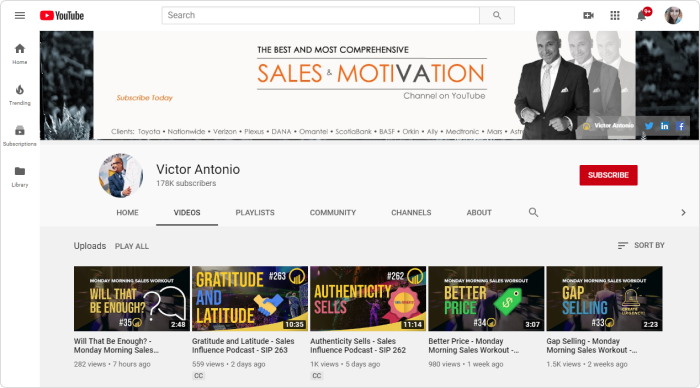Viewport: 700px width, 388px height.
Task: Open the account avatar menu
Action: [x=673, y=16]
